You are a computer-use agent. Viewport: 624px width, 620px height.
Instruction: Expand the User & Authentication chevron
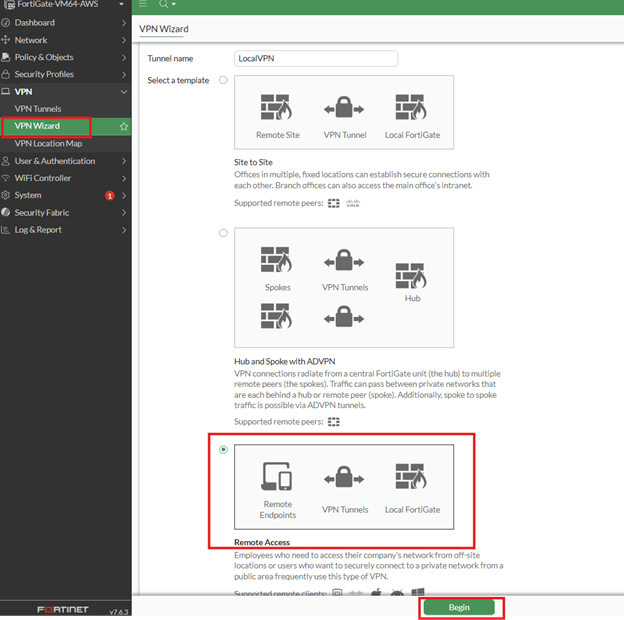click(x=124, y=161)
